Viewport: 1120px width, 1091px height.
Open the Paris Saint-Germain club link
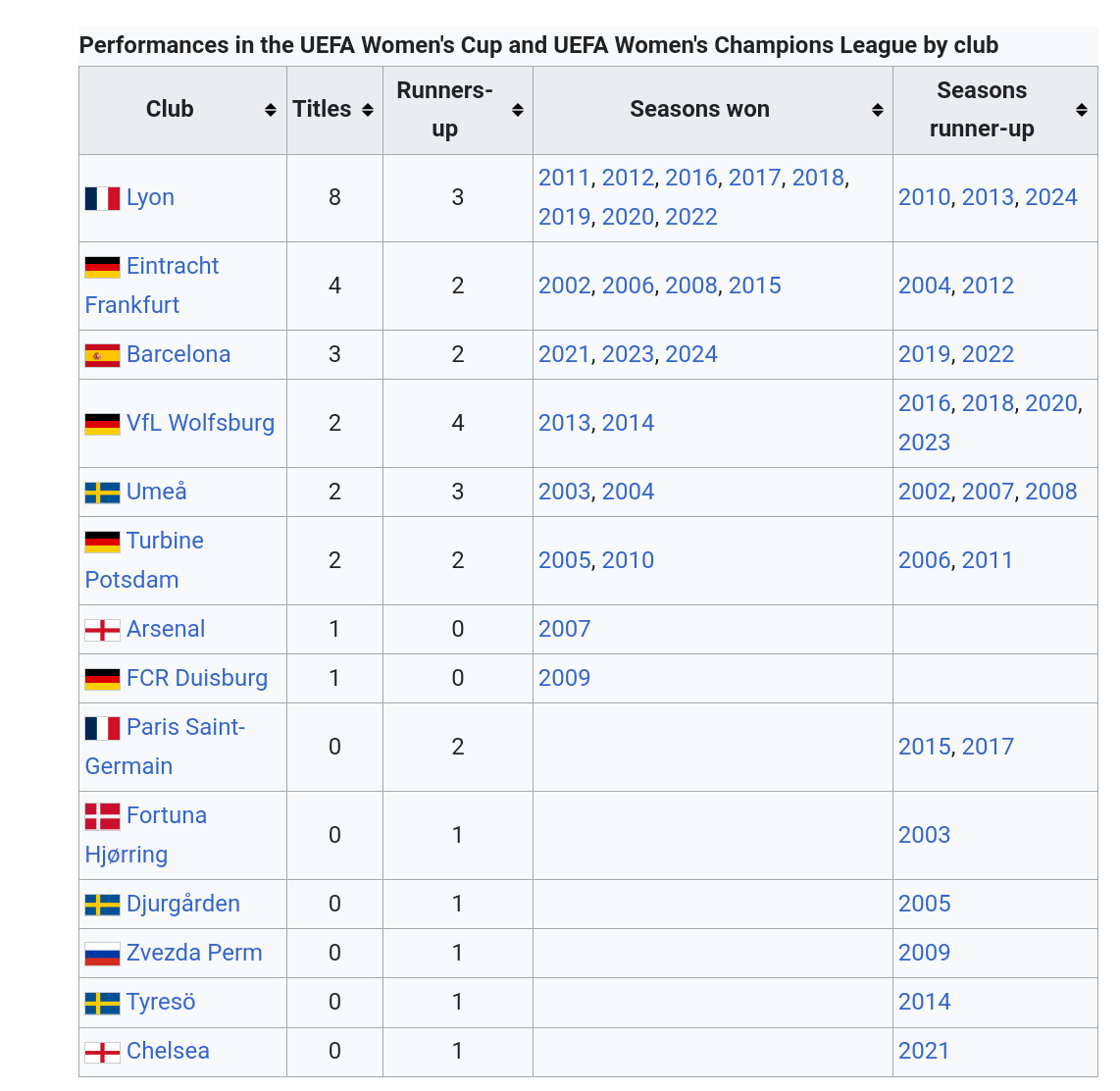(165, 747)
